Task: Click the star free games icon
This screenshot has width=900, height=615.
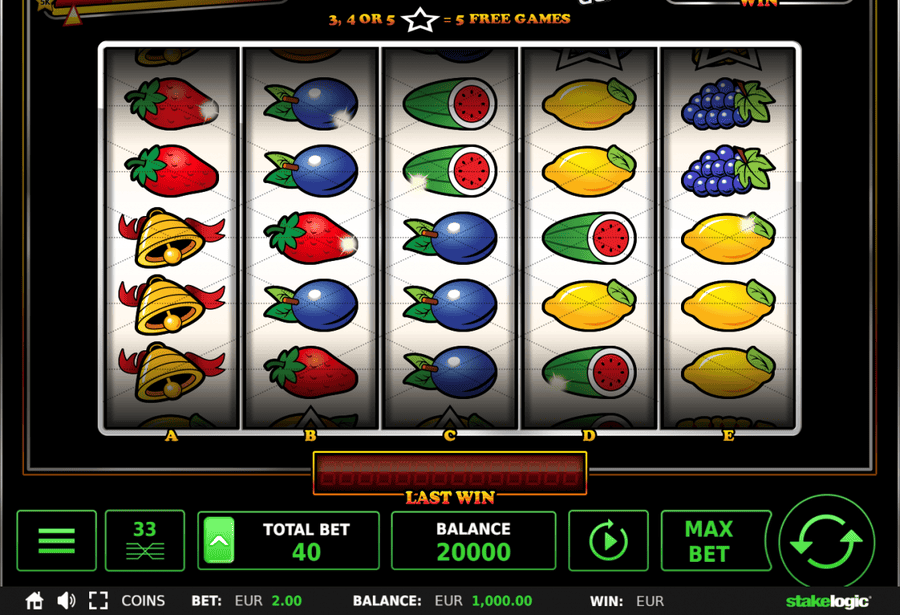Action: (420, 20)
